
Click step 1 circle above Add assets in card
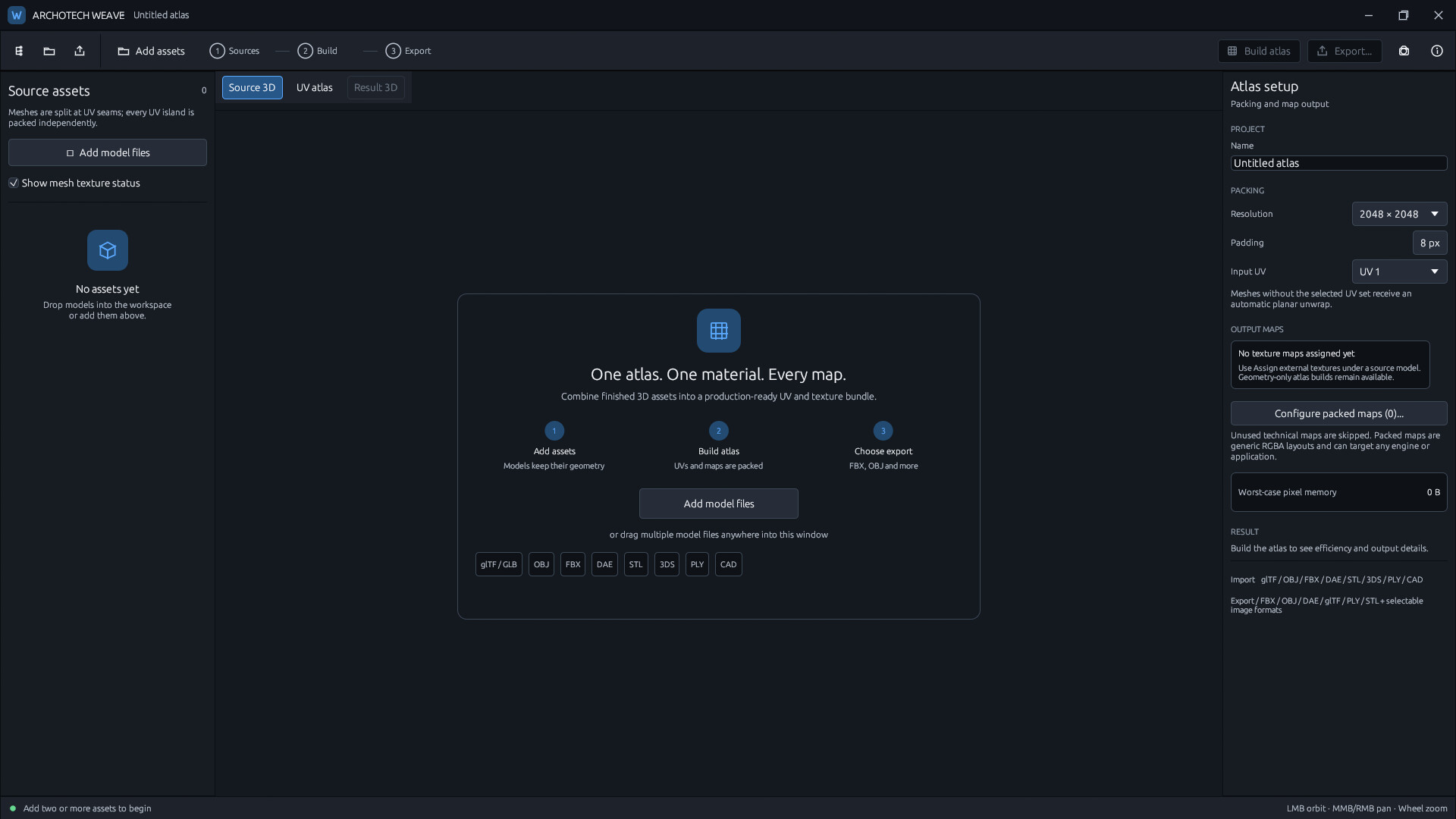[554, 431]
